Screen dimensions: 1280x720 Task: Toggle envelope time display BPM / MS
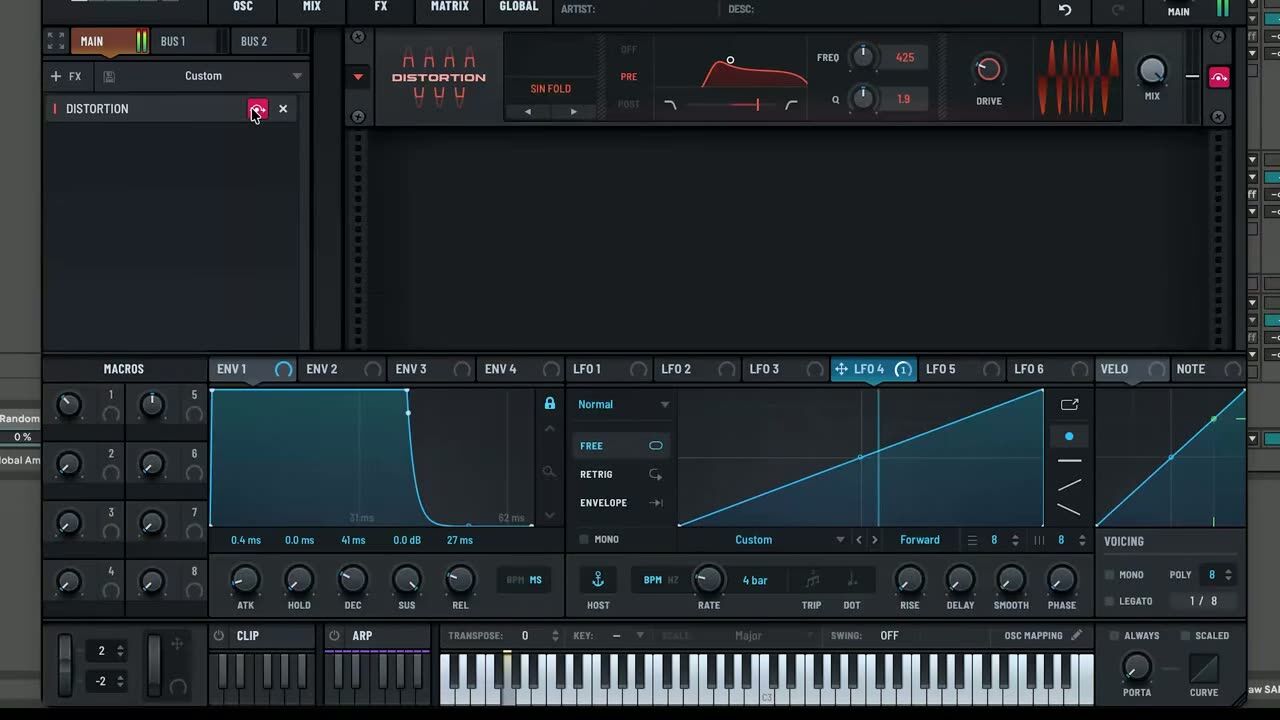(x=525, y=580)
